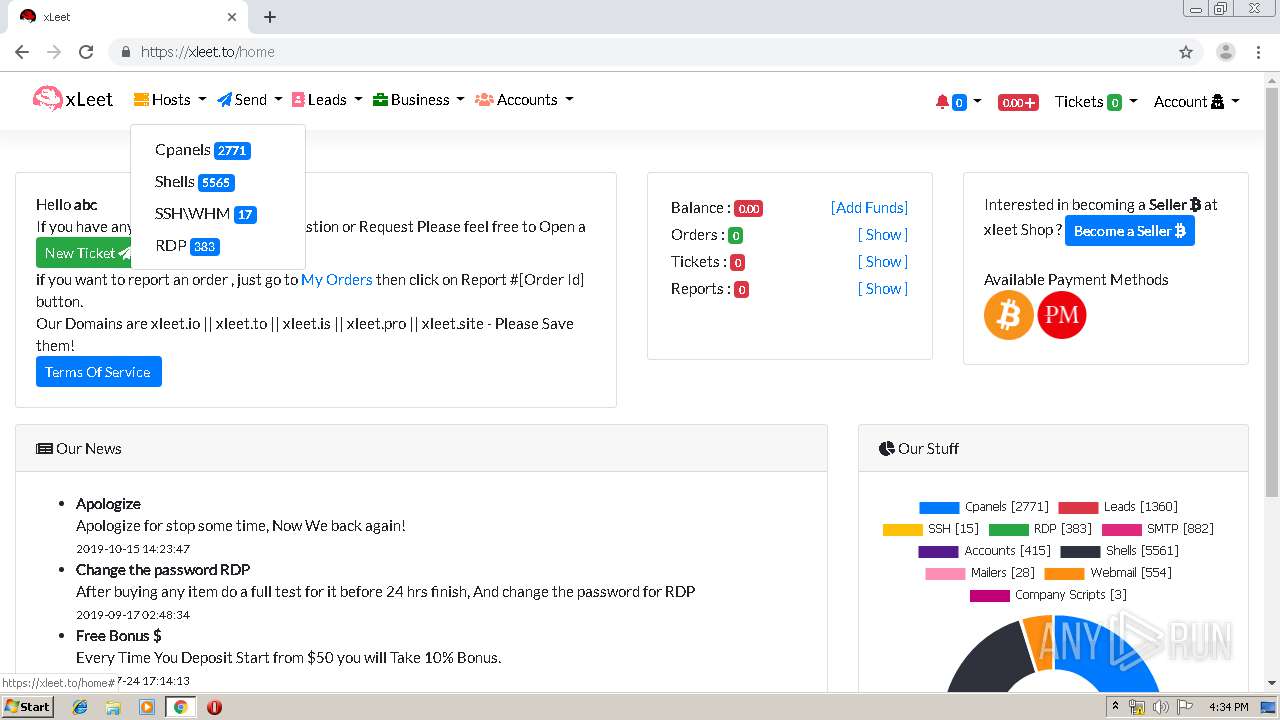Toggle Cpanels [2771] chart legend
The width and height of the screenshot is (1280, 720).
click(x=984, y=507)
